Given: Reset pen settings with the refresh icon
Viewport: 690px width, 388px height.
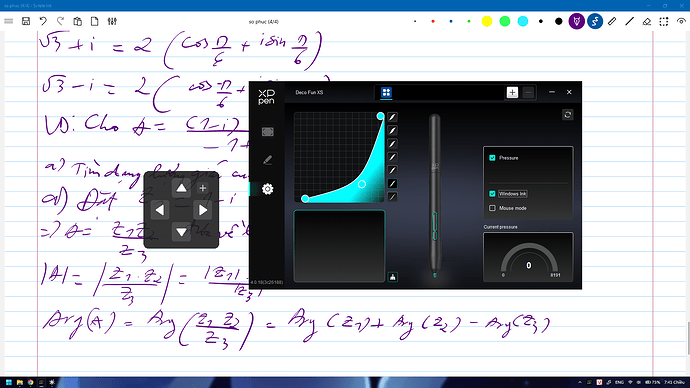Looking at the screenshot, I should click(x=568, y=115).
